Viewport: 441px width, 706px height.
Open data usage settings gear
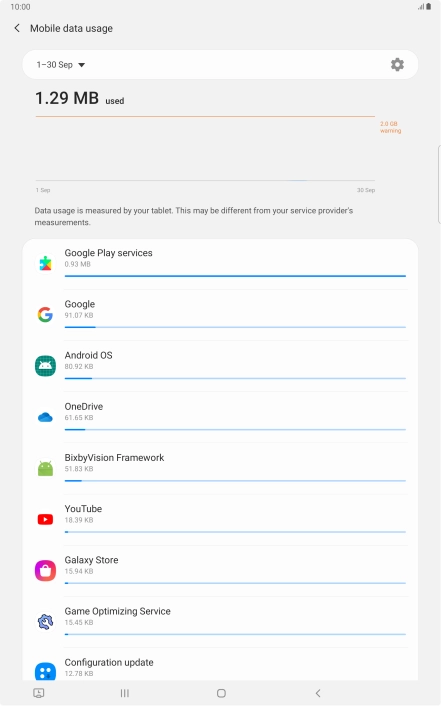click(x=397, y=64)
